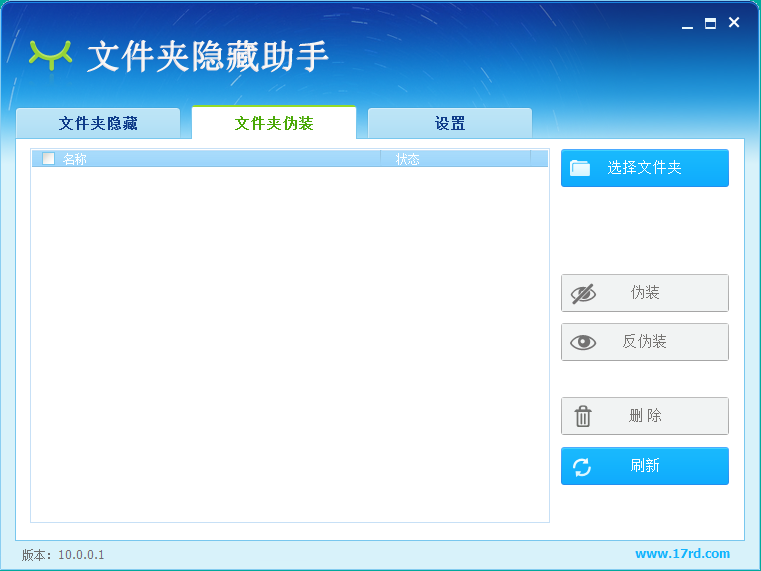
Task: Click the 版本 10.0.0.1 version label
Action: pos(63,555)
